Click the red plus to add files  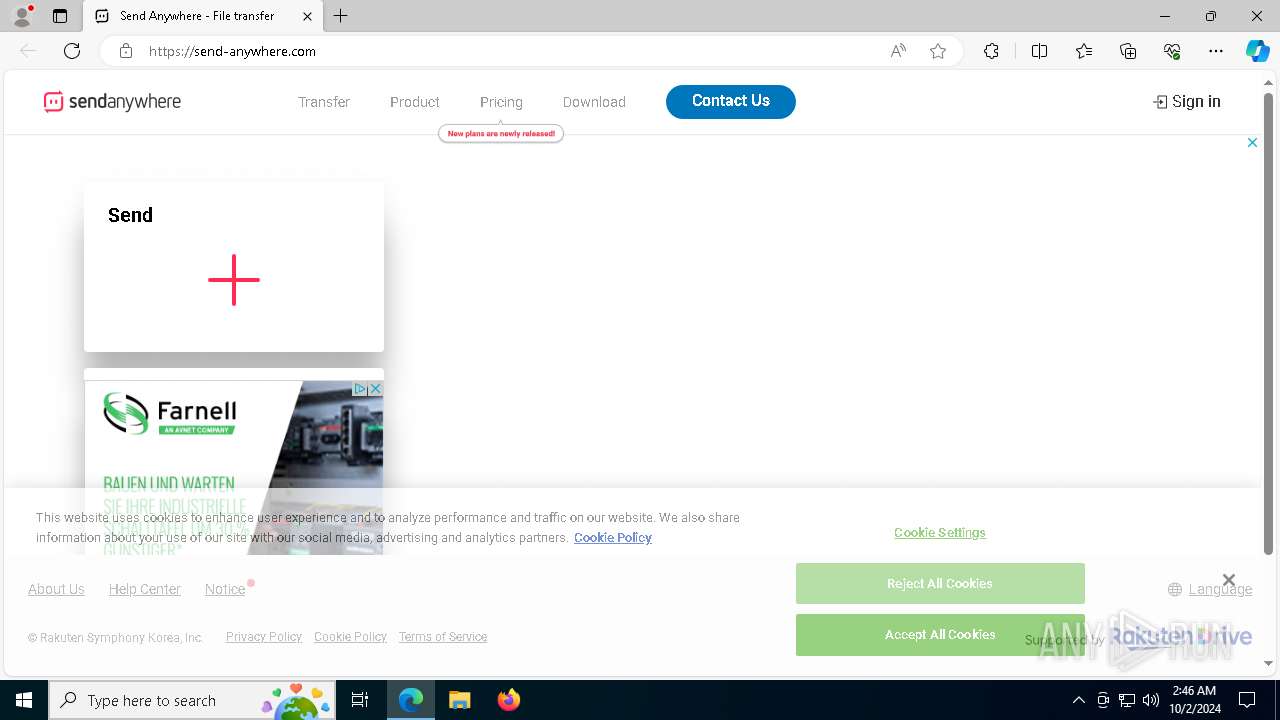point(234,280)
